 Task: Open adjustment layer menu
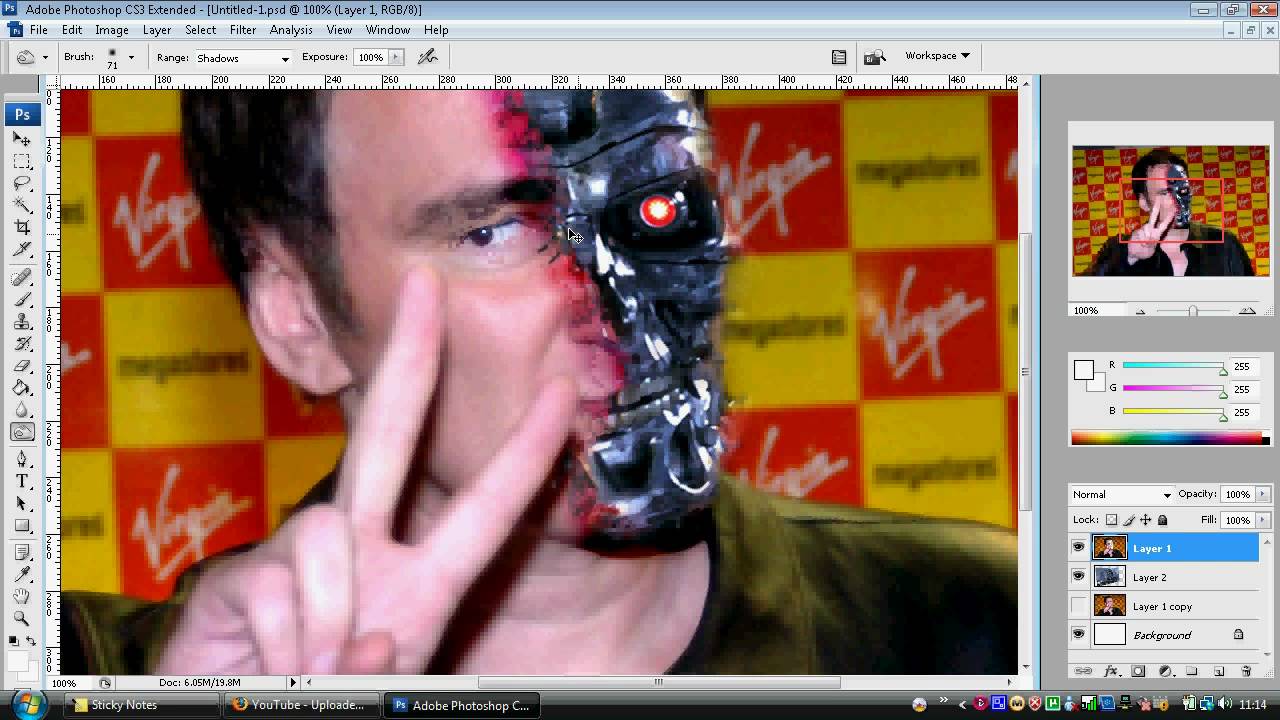[x=1165, y=671]
